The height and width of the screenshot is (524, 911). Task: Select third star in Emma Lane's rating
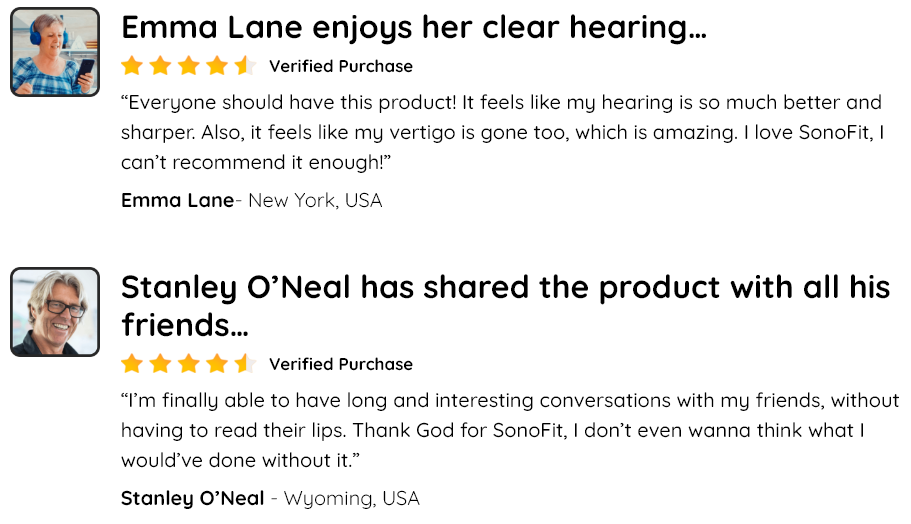pos(189,66)
